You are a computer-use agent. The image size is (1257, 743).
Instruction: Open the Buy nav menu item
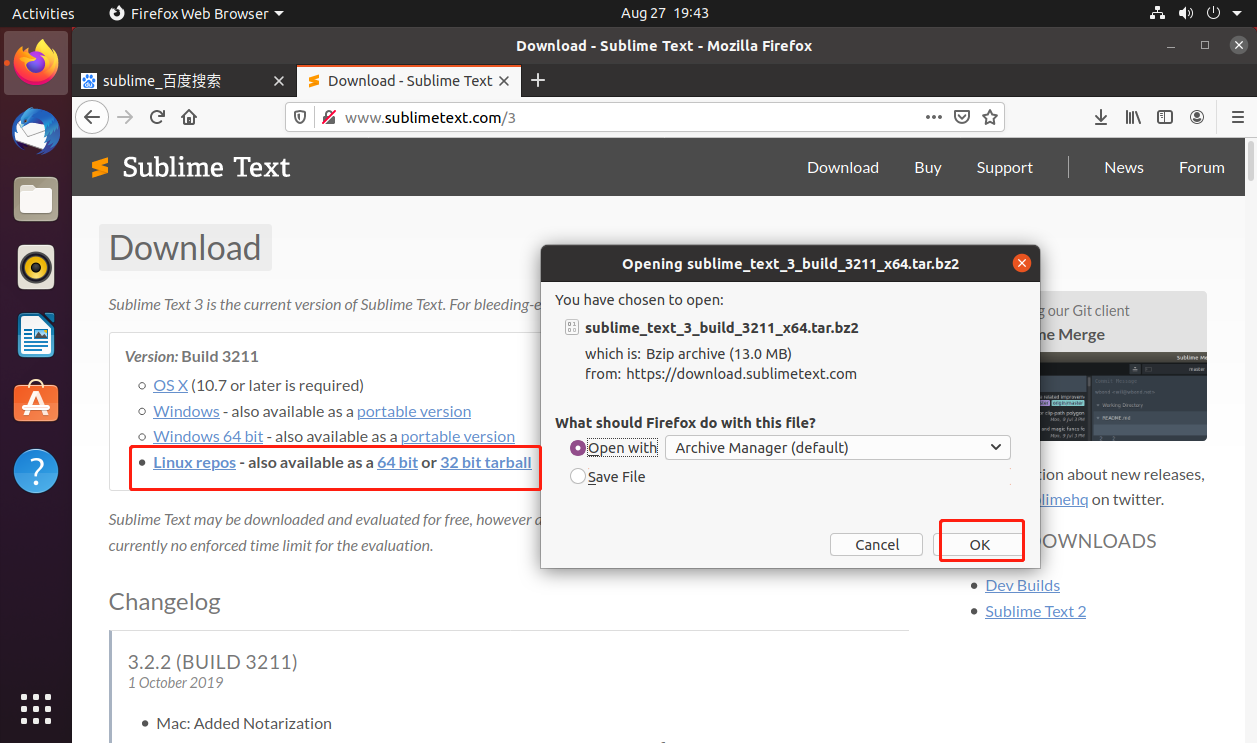pyautogui.click(x=928, y=167)
